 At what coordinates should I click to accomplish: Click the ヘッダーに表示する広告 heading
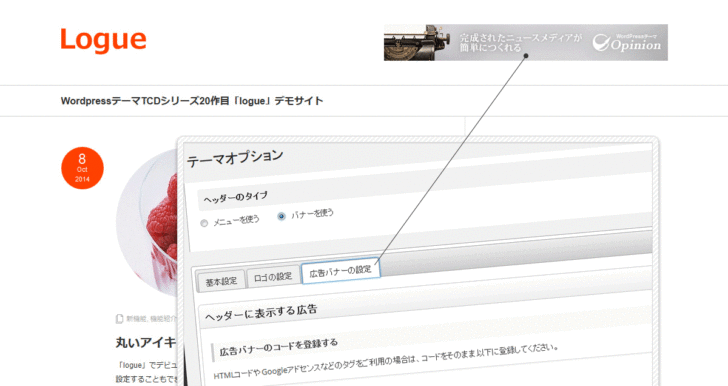click(261, 312)
